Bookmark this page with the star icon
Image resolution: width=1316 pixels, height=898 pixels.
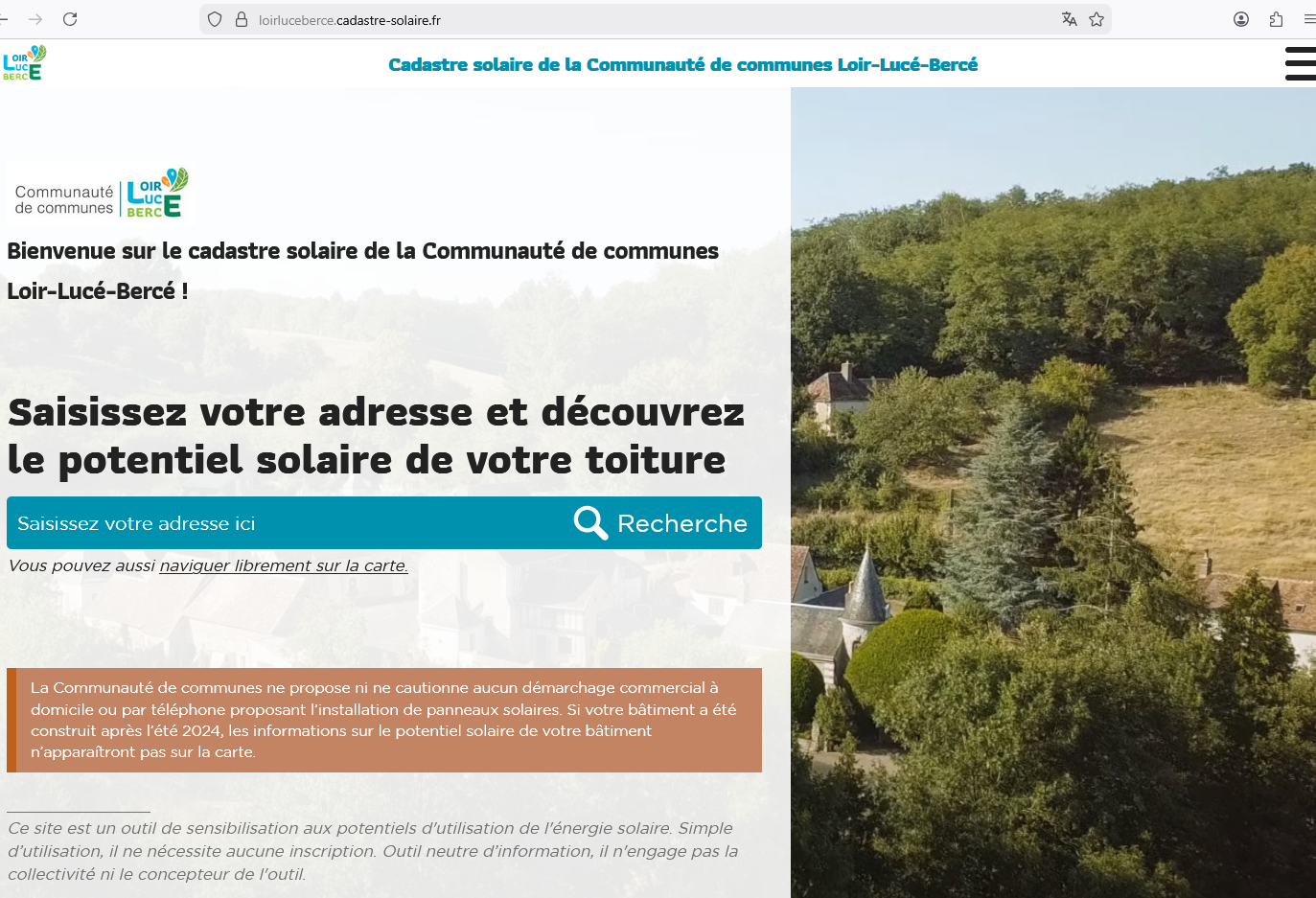tap(1097, 19)
